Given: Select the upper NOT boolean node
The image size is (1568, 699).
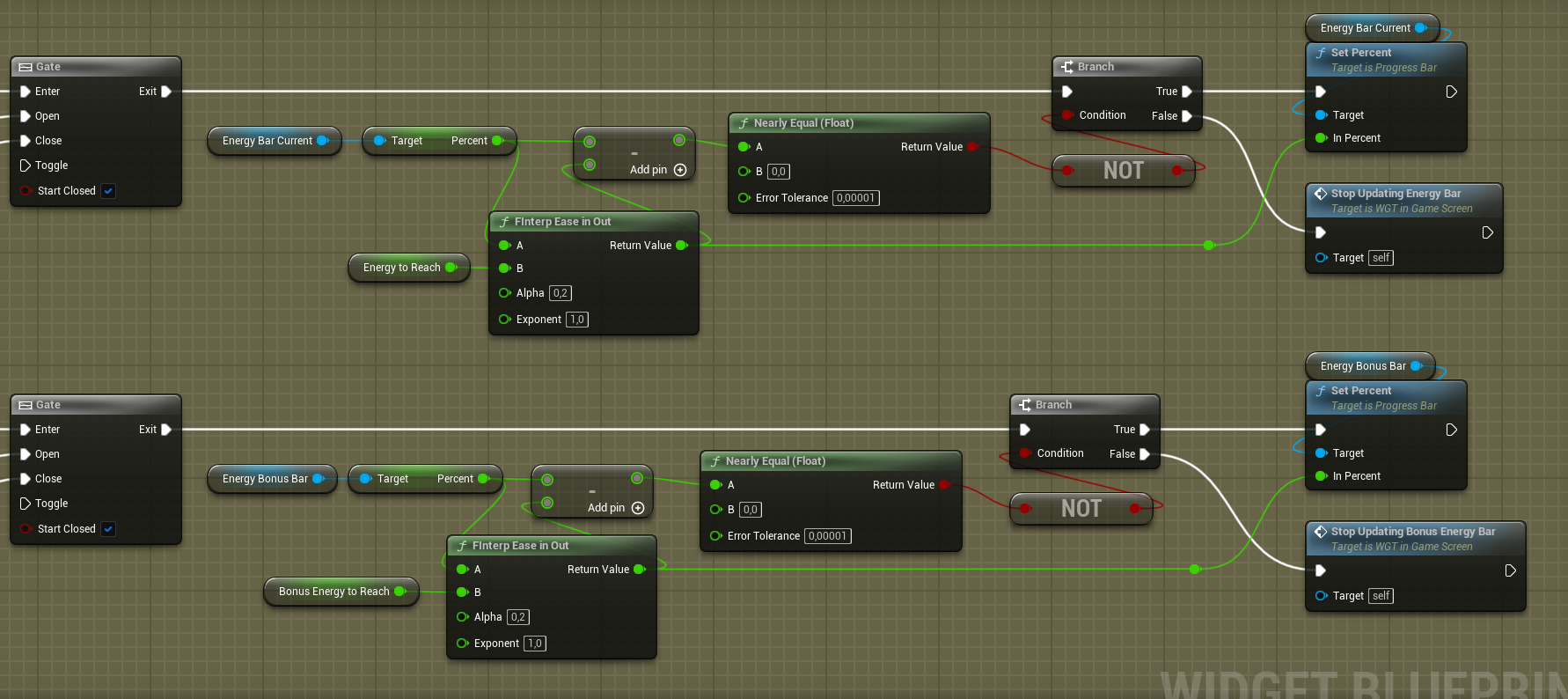Looking at the screenshot, I should click(1123, 171).
